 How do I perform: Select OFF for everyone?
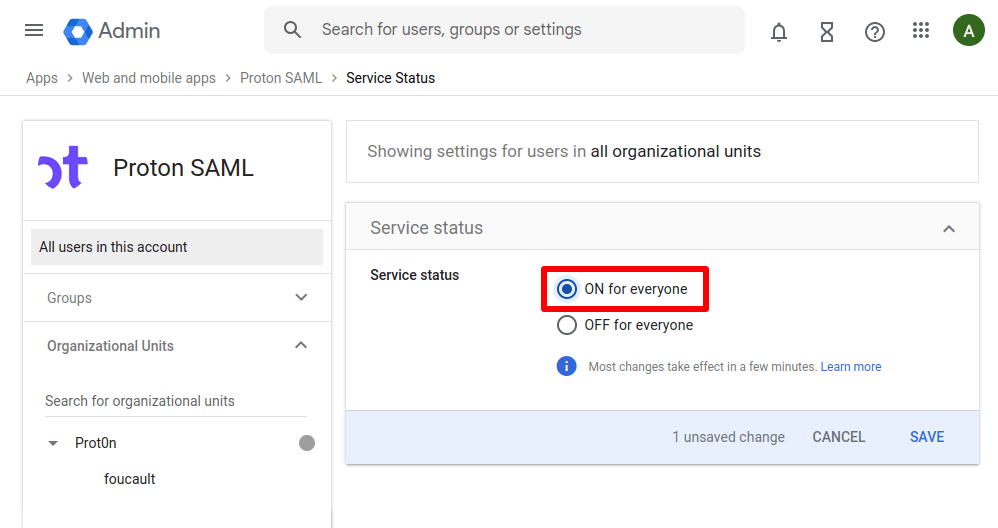[566, 325]
